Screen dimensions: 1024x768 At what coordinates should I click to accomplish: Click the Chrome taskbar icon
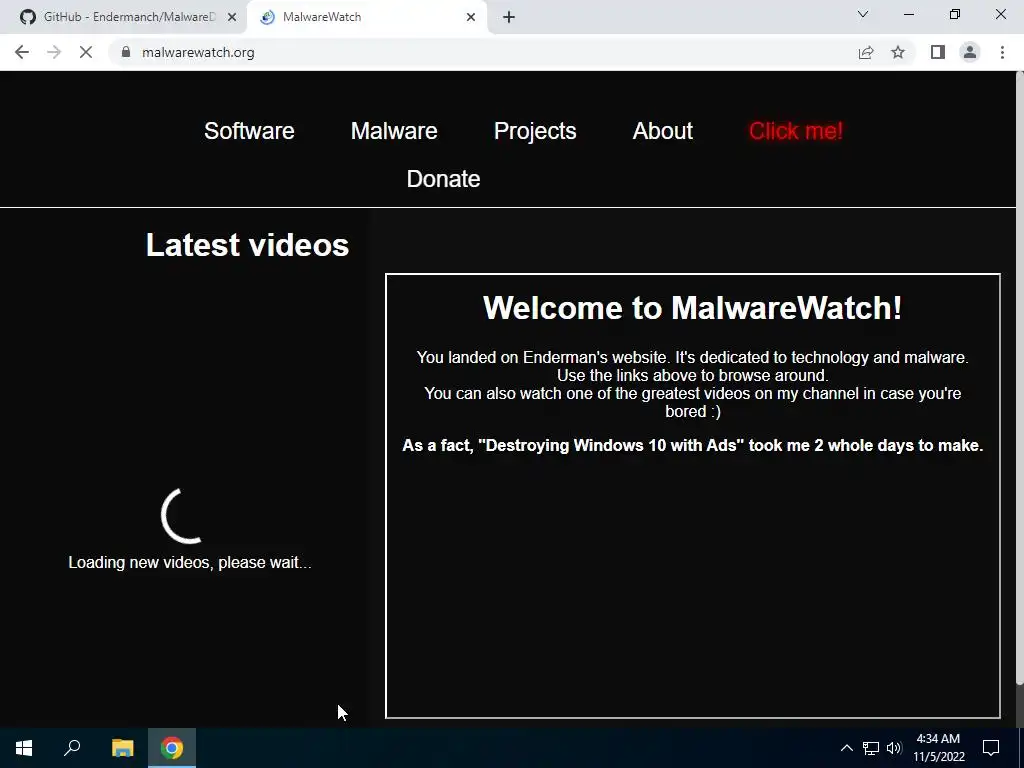click(x=172, y=748)
